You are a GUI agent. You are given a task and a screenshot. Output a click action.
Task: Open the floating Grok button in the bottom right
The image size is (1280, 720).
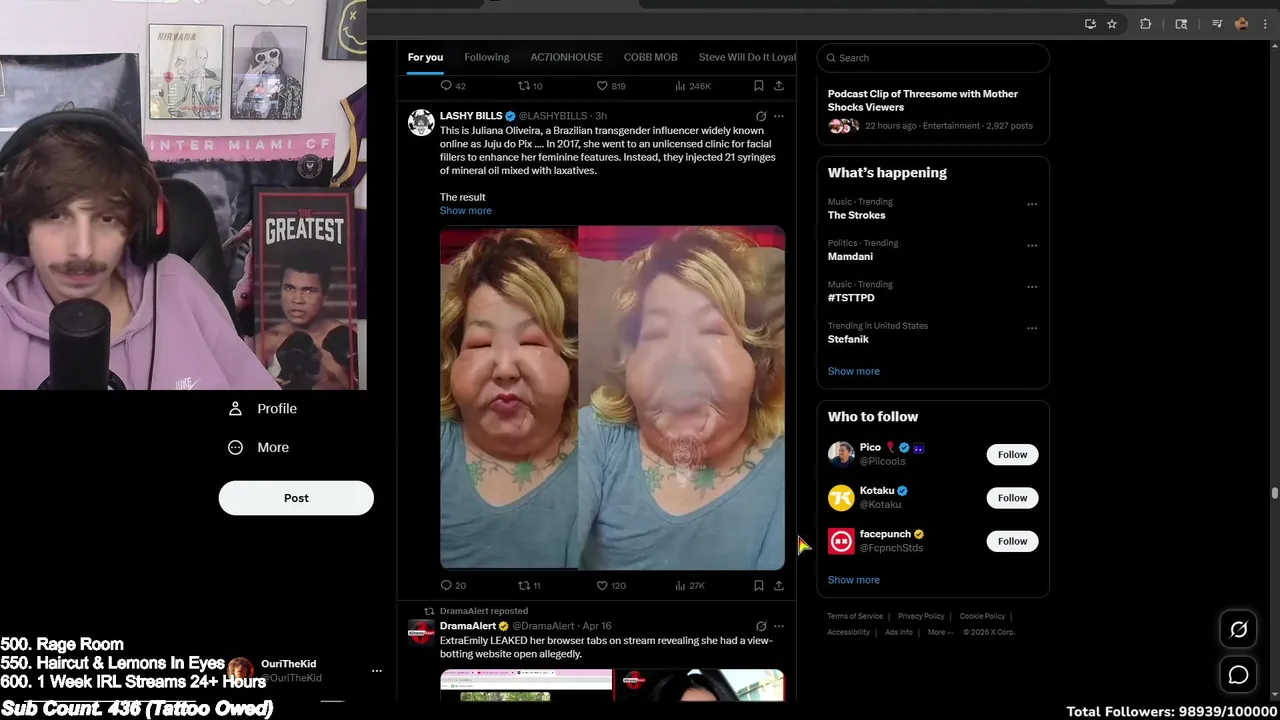pyautogui.click(x=1238, y=630)
